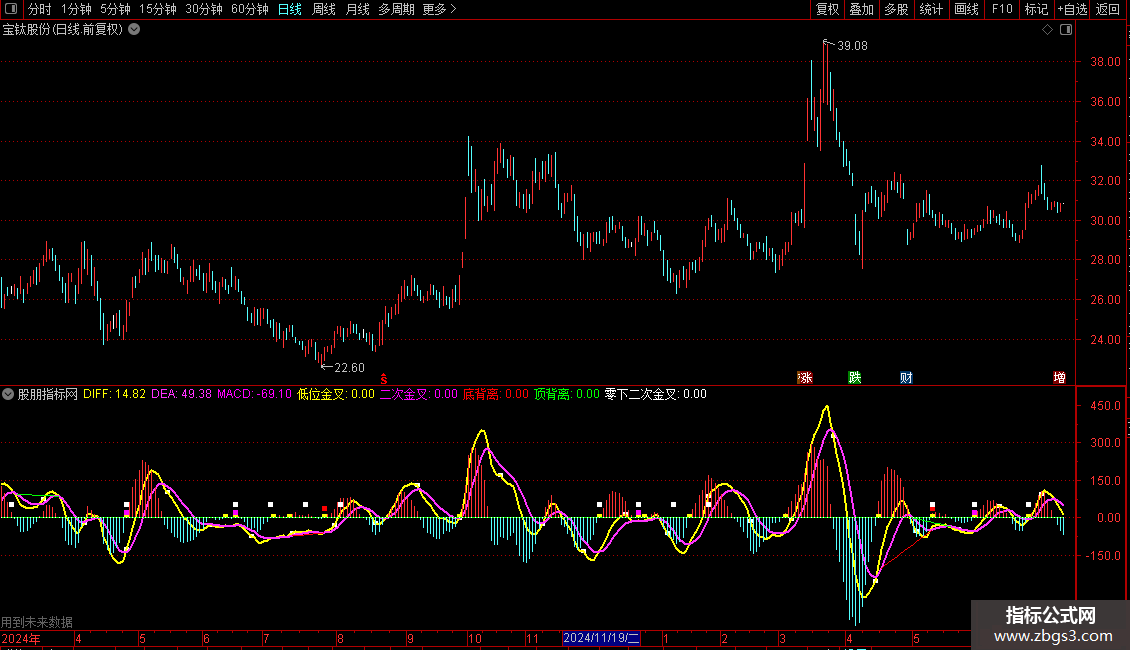The width and height of the screenshot is (1130, 650).
Task: Select the 1分钟 period
Action: pos(76,9)
